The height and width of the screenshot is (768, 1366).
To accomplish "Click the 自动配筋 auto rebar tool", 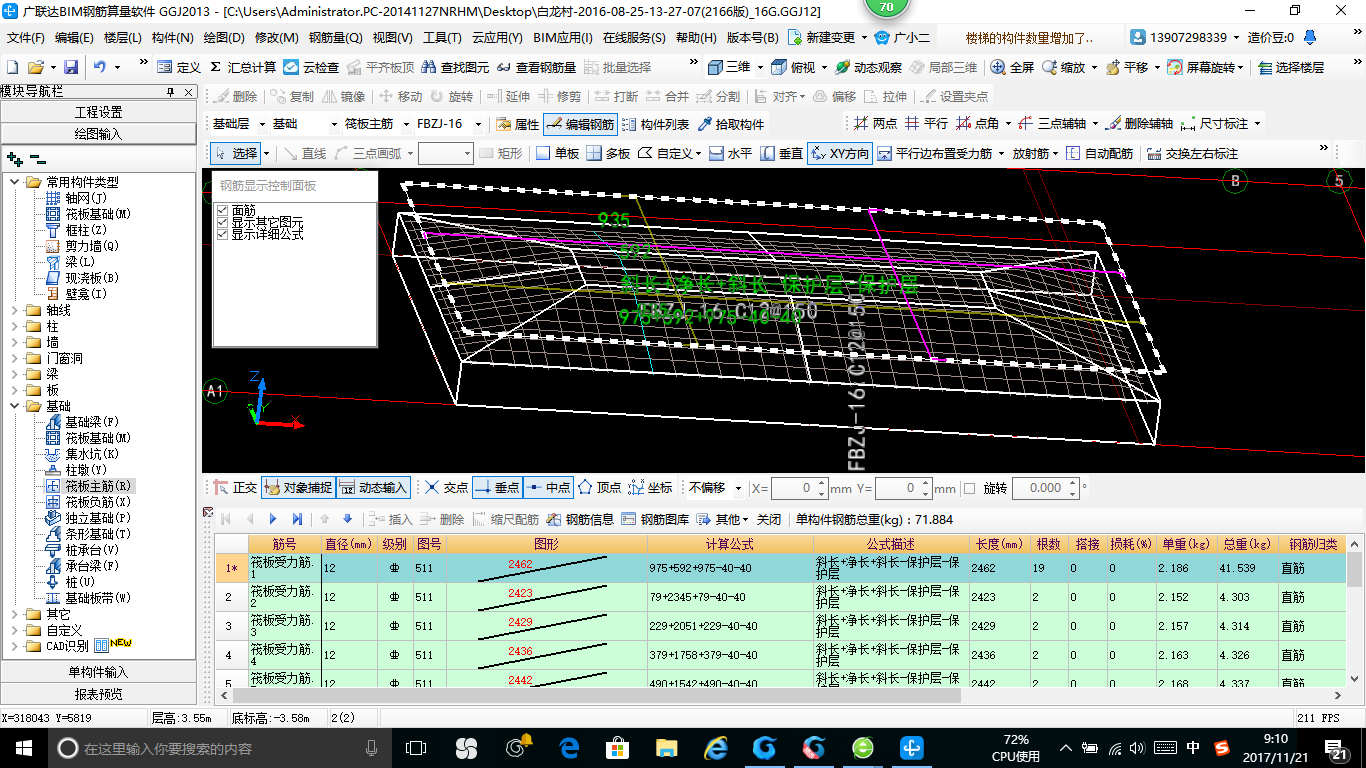I will [x=1099, y=154].
